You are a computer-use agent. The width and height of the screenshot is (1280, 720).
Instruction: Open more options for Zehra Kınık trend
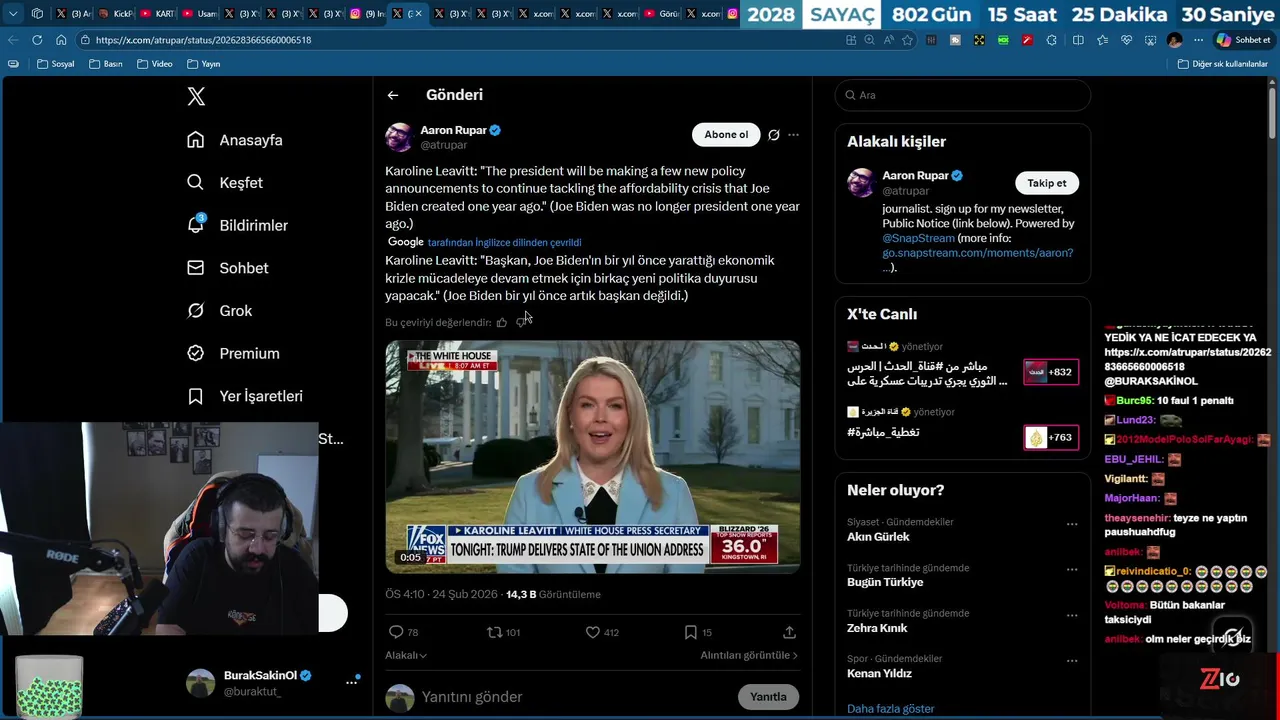(x=1072, y=615)
